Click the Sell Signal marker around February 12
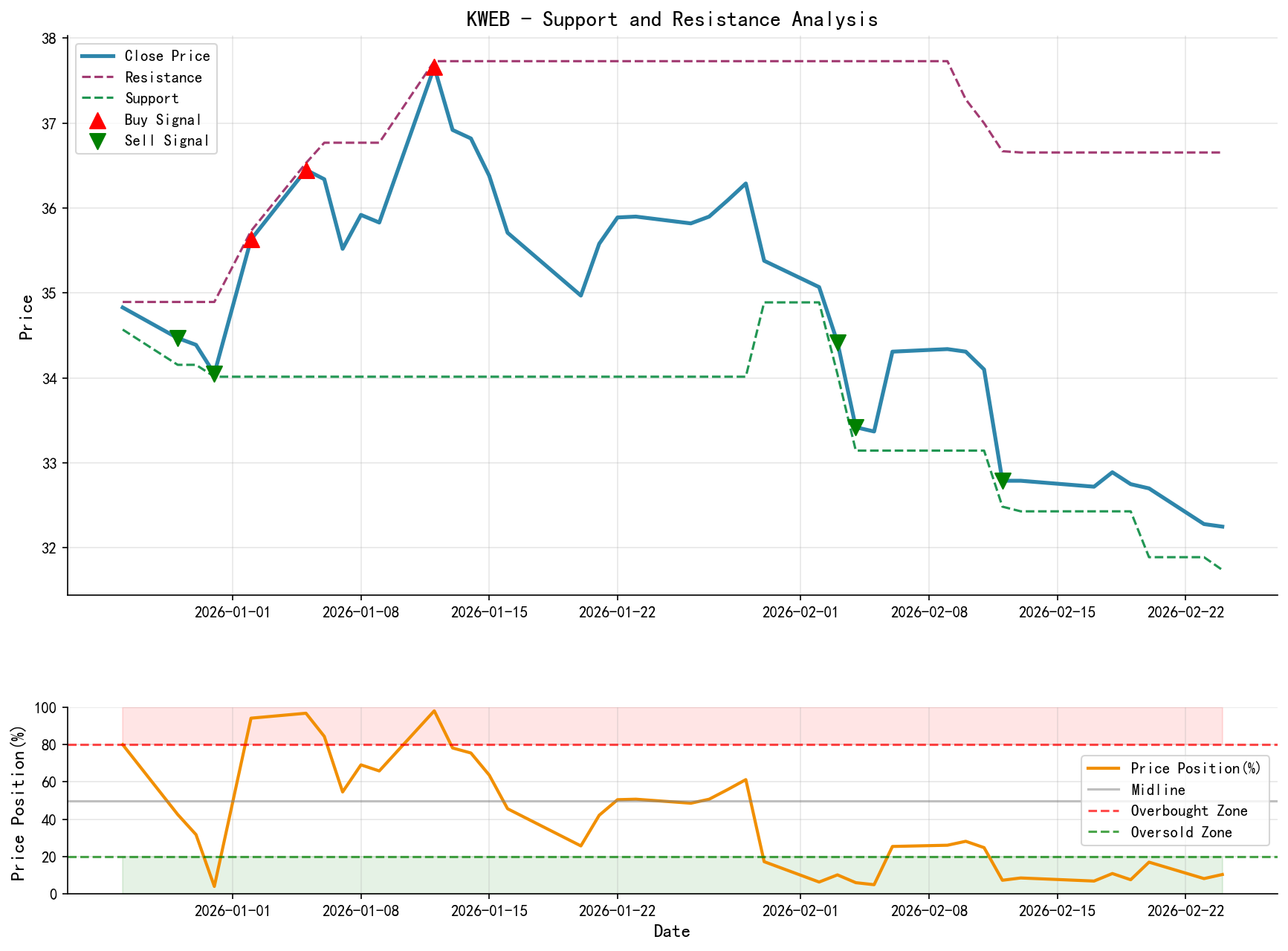Viewport: 1288px width, 951px height. pos(1005,481)
